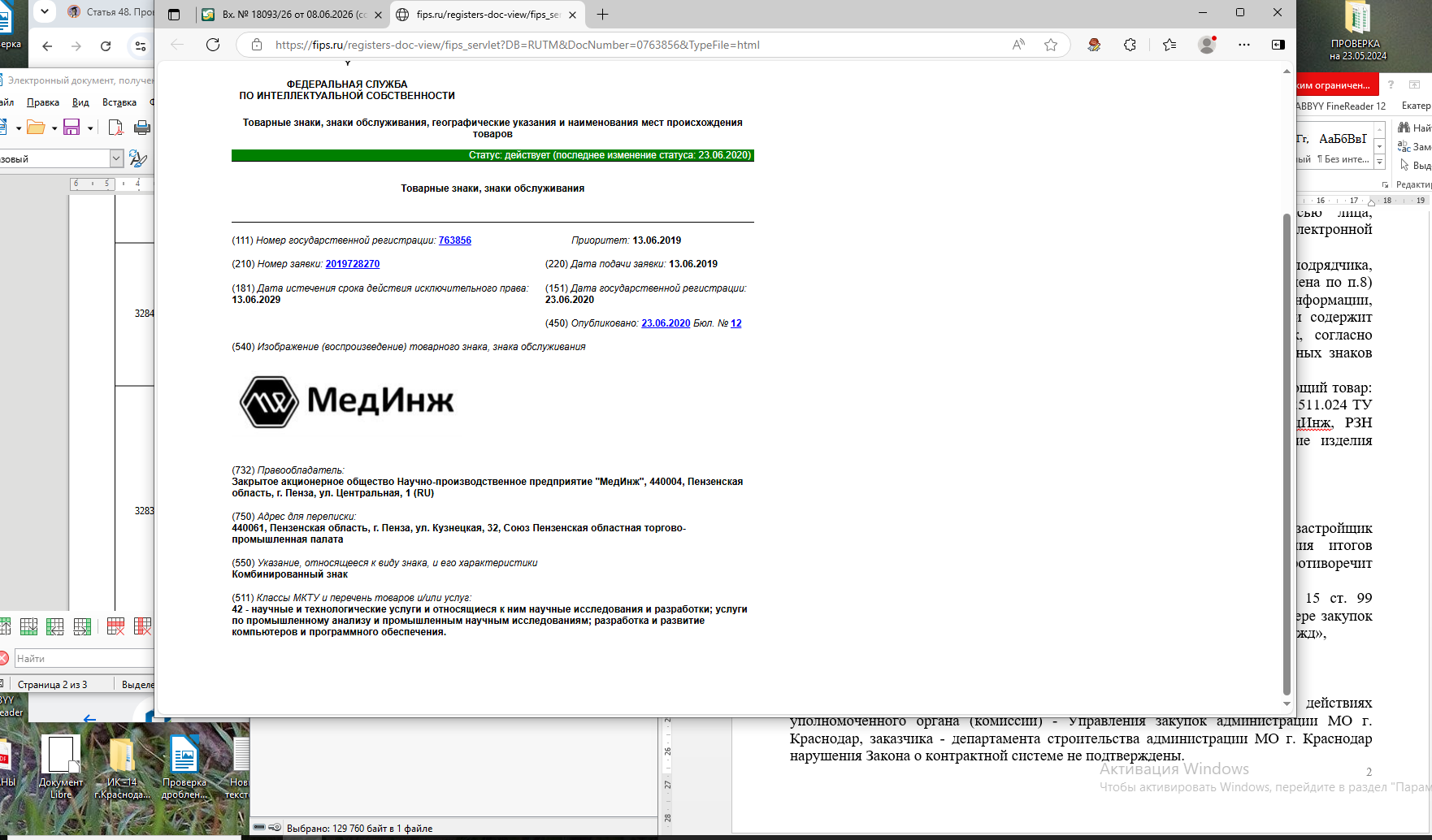1432x840 pixels.
Task: Open Edge Favorites list icon
Action: click(x=1169, y=45)
